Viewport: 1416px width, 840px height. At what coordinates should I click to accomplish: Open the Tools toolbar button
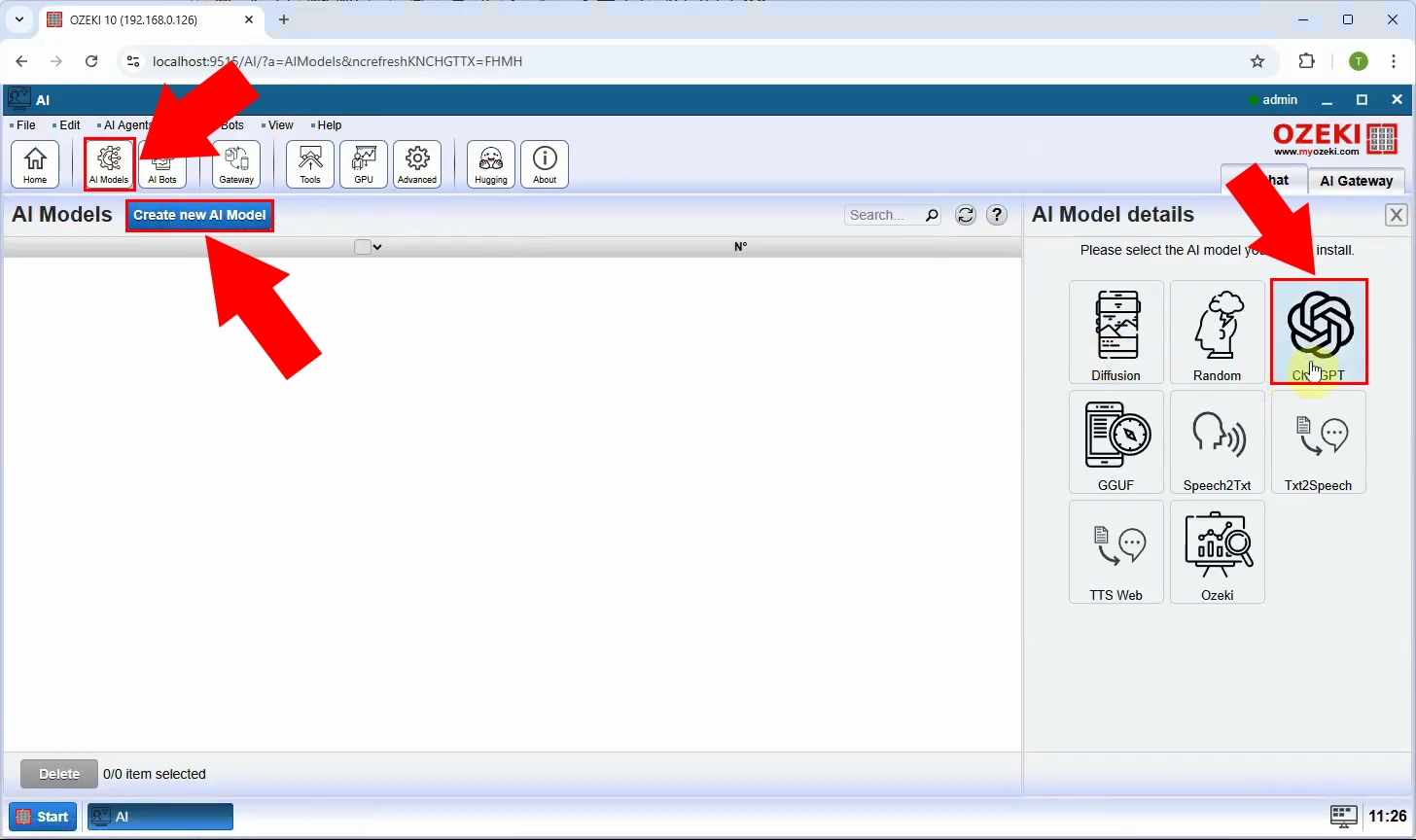point(310,164)
